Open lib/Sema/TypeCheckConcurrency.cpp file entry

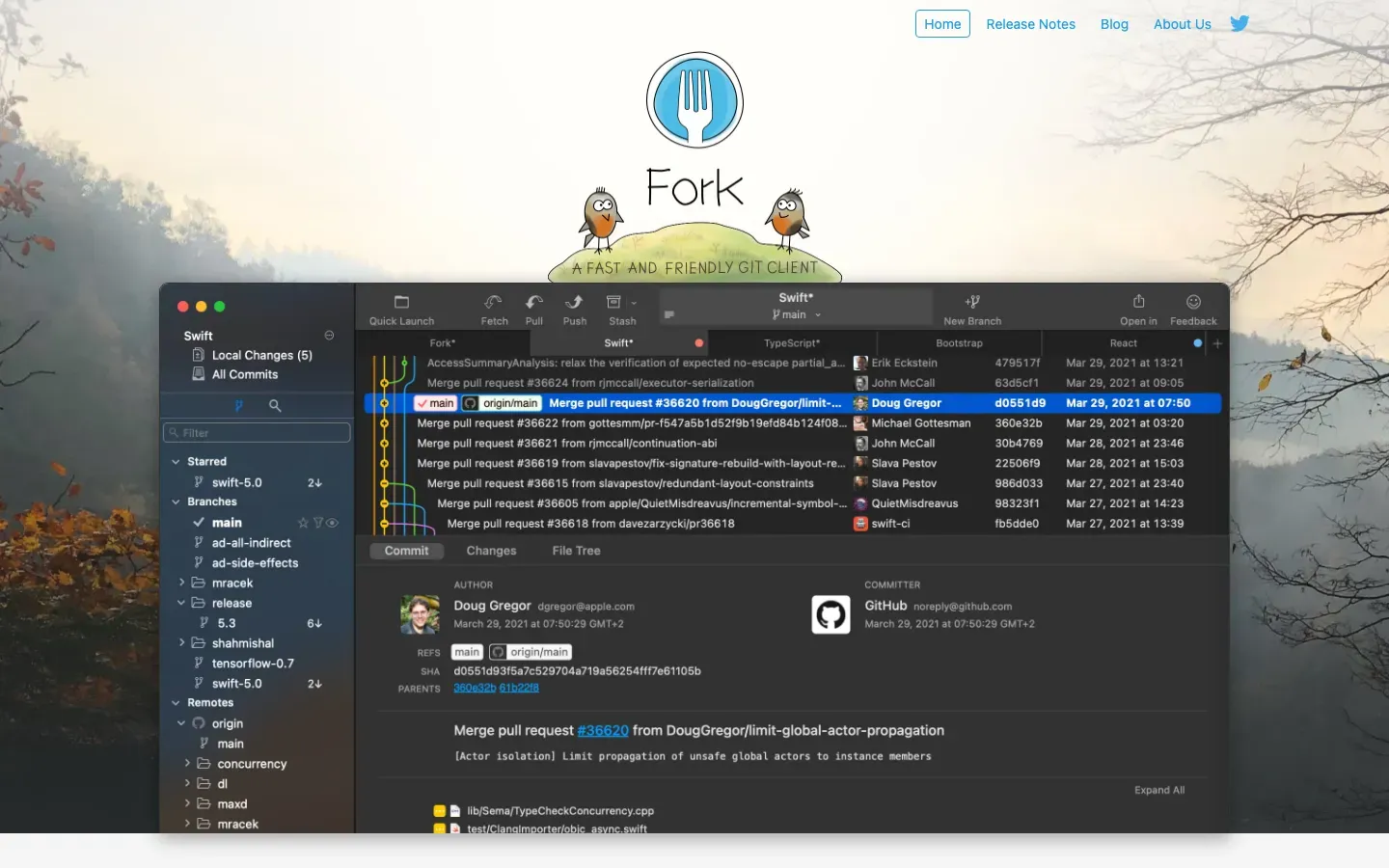pyautogui.click(x=560, y=811)
